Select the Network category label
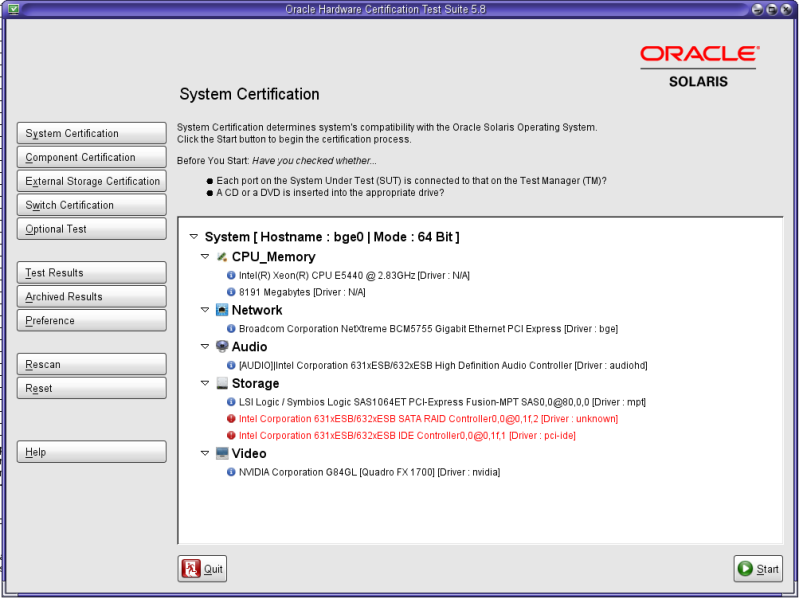 coord(257,310)
